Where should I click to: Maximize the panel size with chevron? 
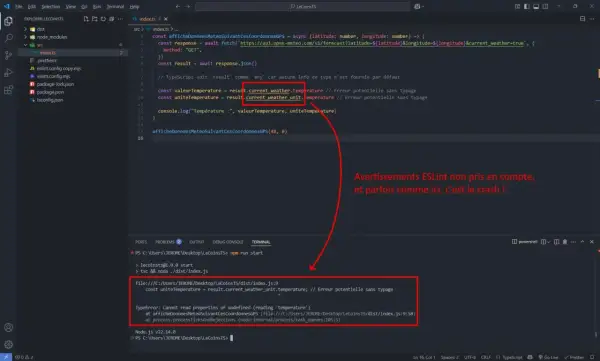pos(582,242)
